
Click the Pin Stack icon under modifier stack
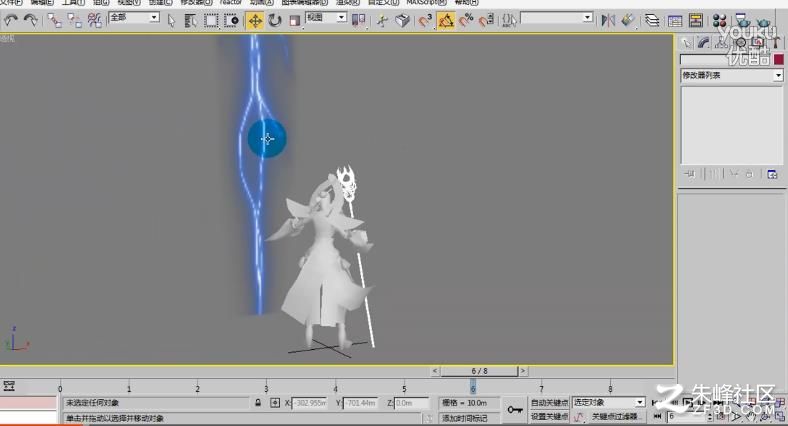pyautogui.click(x=690, y=174)
